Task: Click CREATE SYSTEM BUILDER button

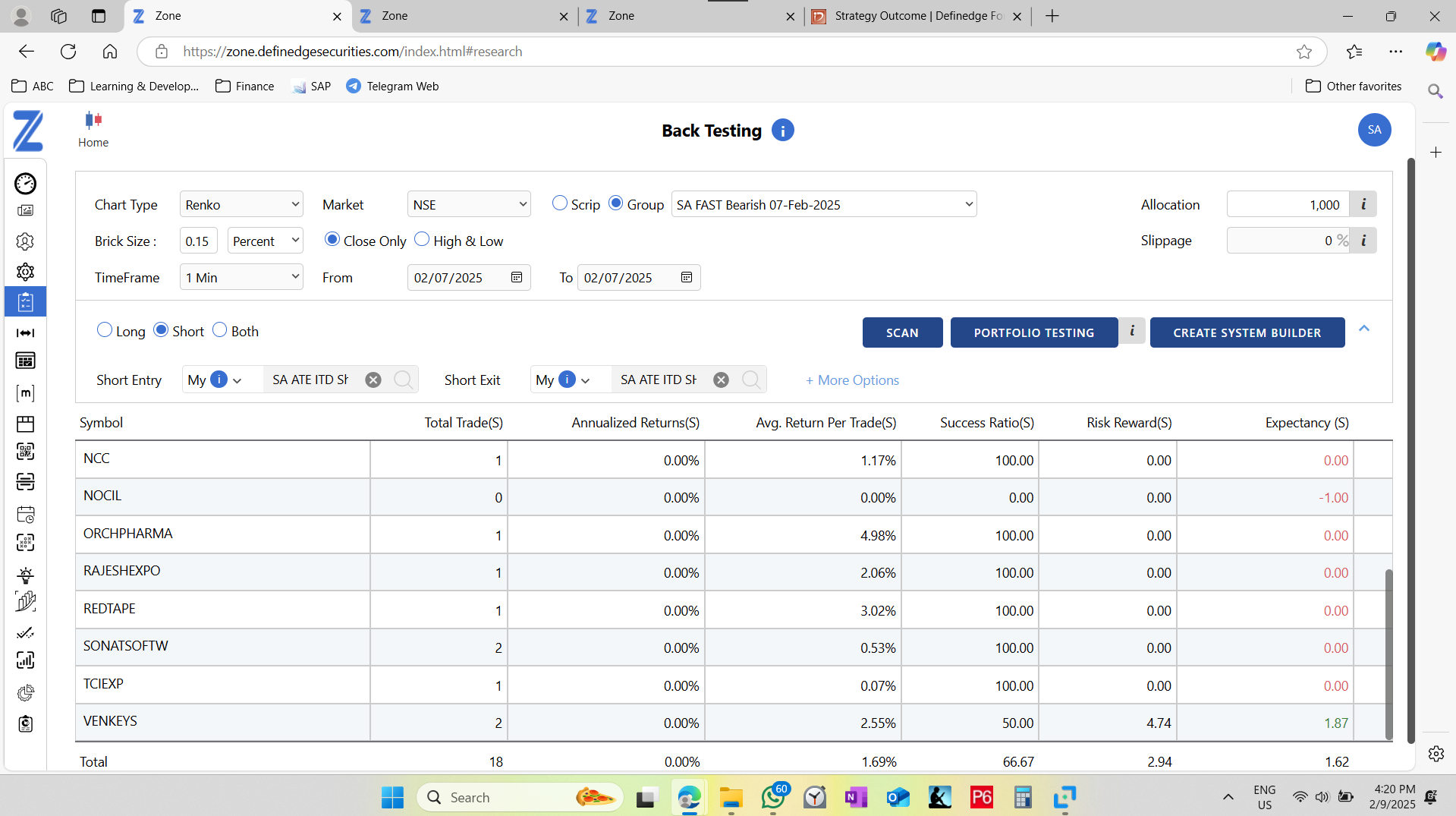Action: tap(1247, 332)
